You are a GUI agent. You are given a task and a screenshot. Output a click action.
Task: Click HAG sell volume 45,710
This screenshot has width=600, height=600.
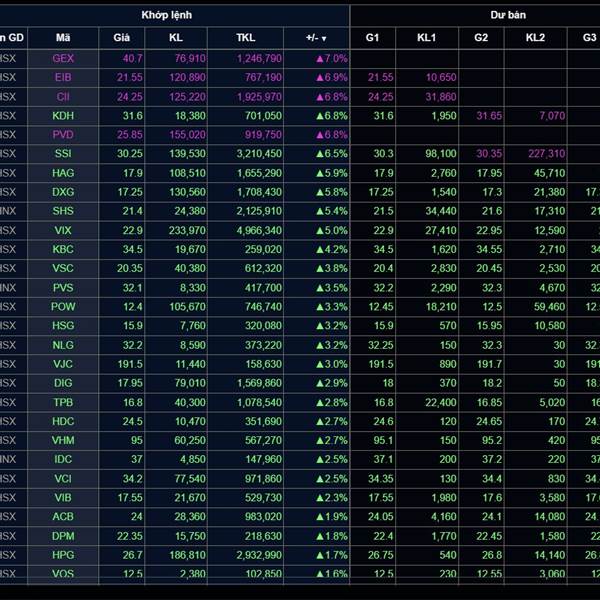(549, 173)
